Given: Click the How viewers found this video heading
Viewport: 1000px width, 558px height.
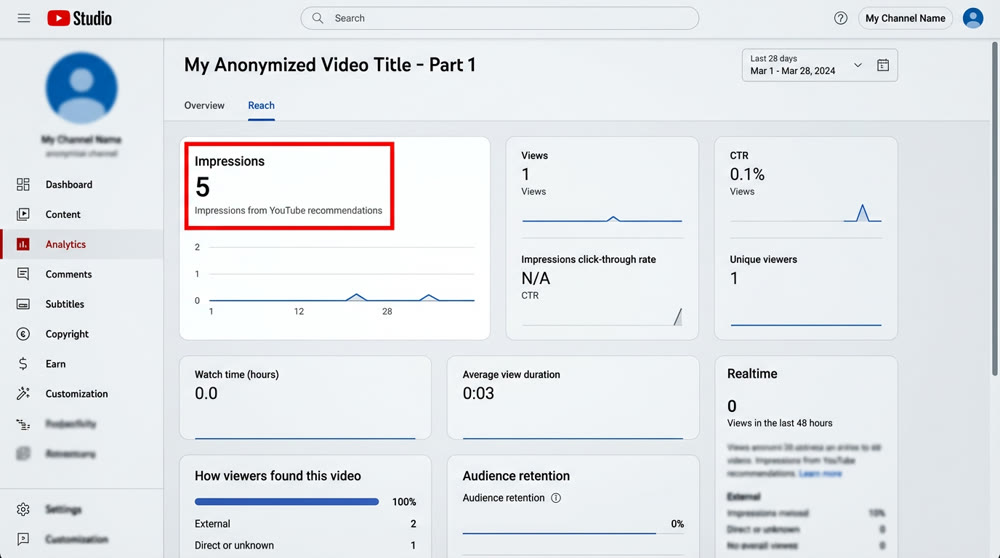Looking at the screenshot, I should 277,476.
